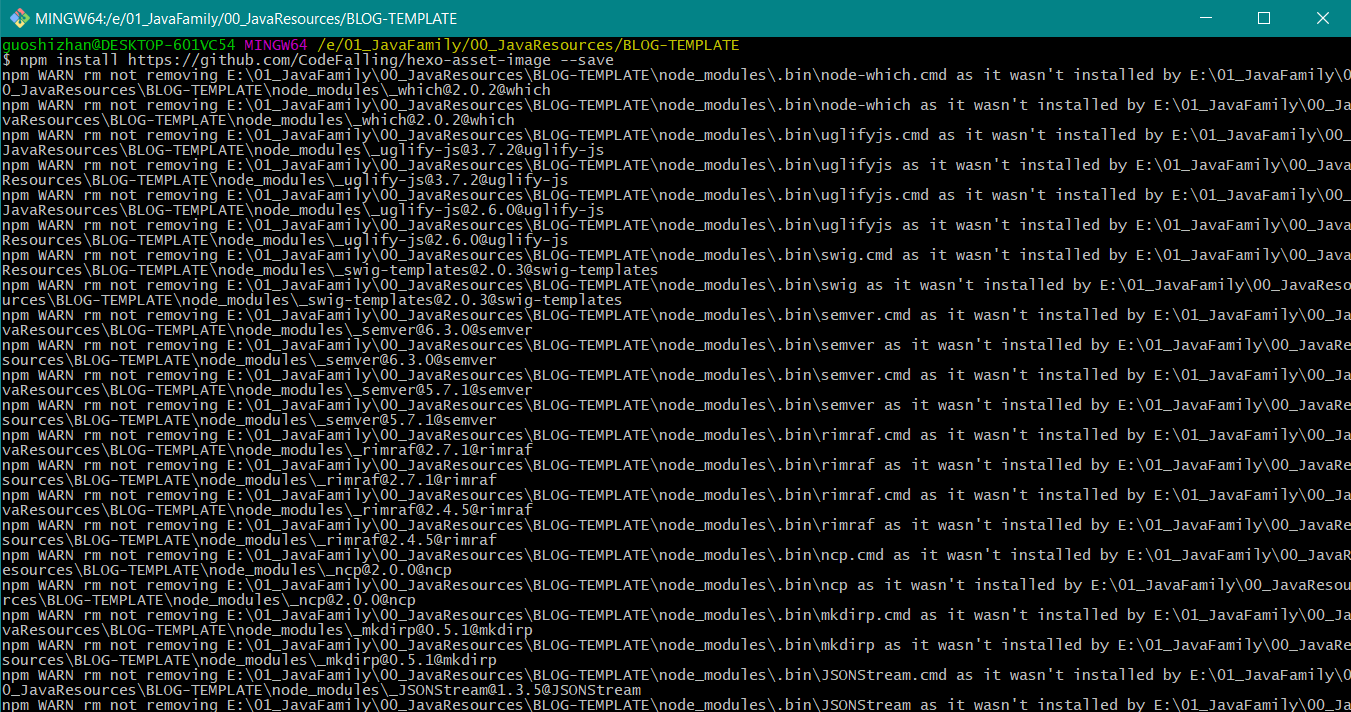Click the window title path text
The height and width of the screenshot is (712, 1351).
coord(245,18)
